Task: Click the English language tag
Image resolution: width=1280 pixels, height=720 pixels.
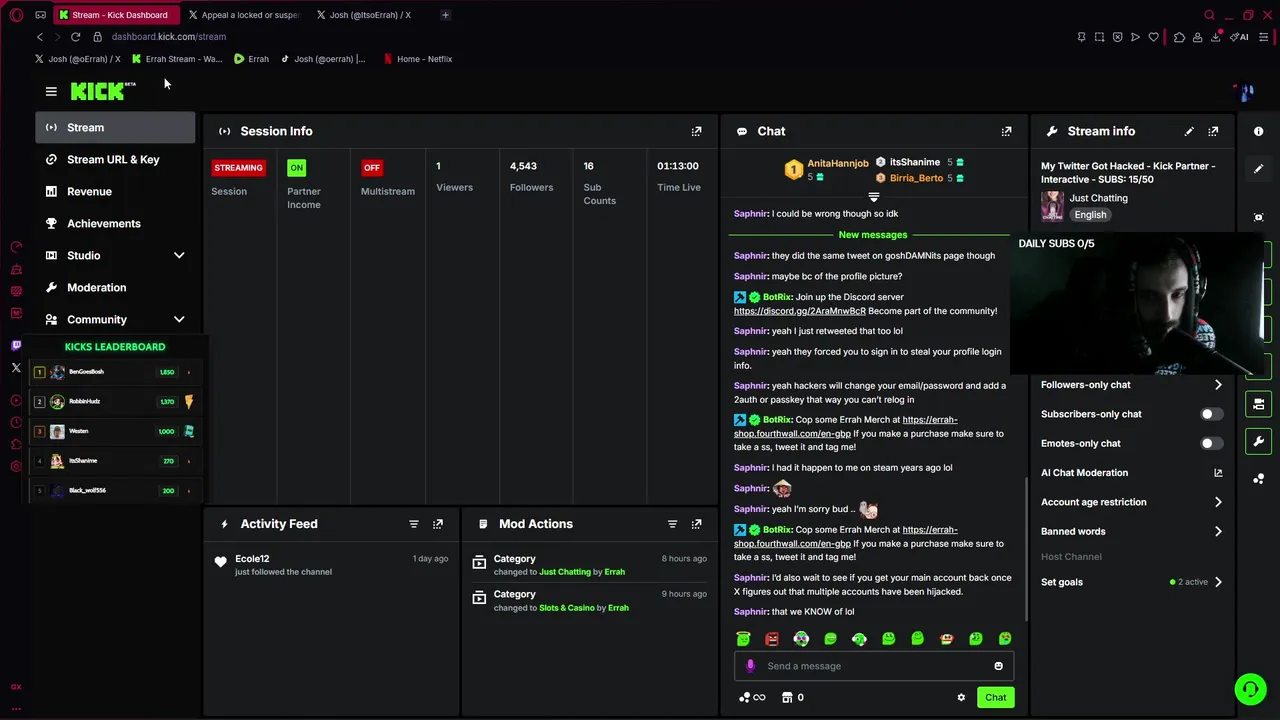Action: [1090, 215]
